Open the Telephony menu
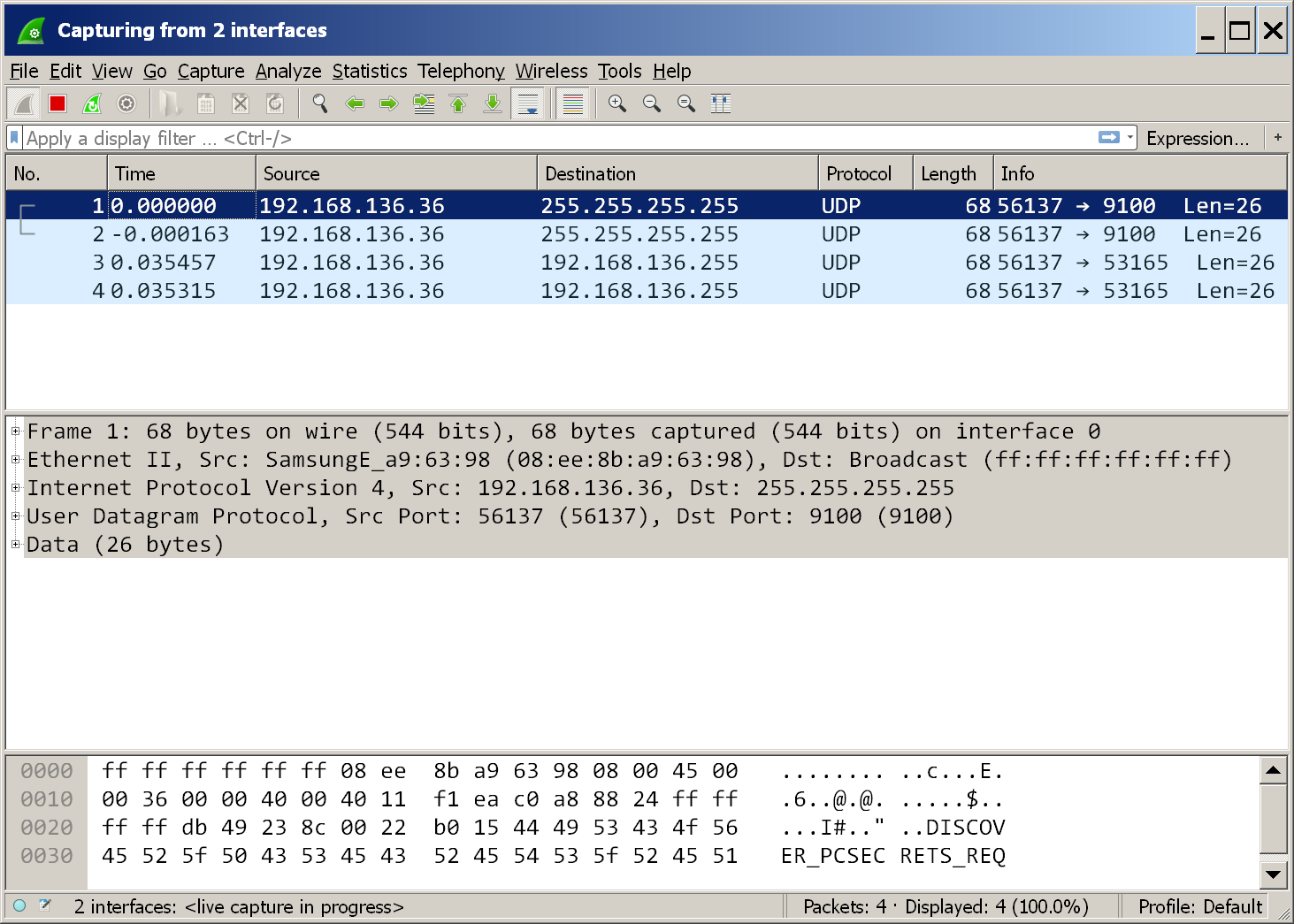 [461, 71]
